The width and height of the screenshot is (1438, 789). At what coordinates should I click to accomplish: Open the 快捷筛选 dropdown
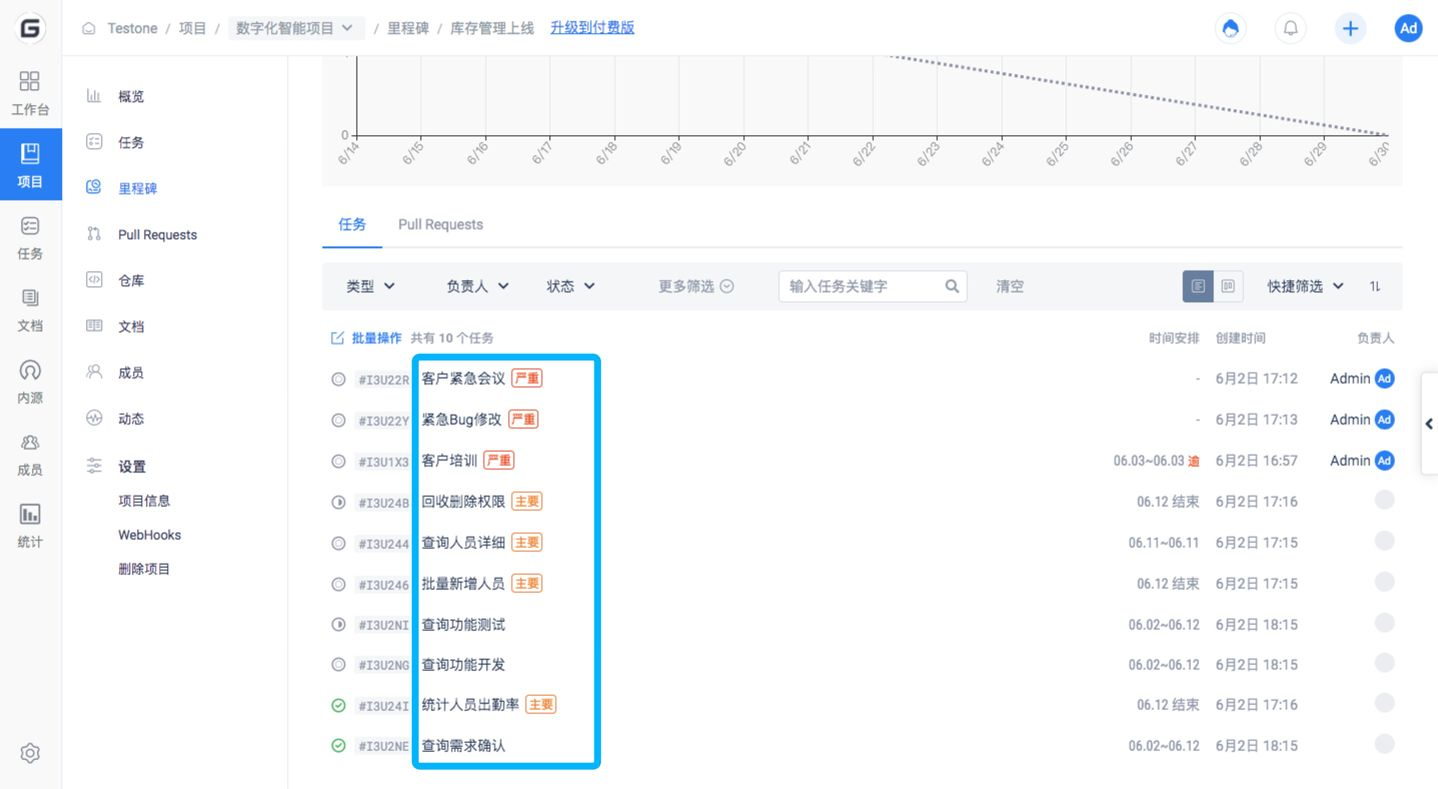point(1306,286)
